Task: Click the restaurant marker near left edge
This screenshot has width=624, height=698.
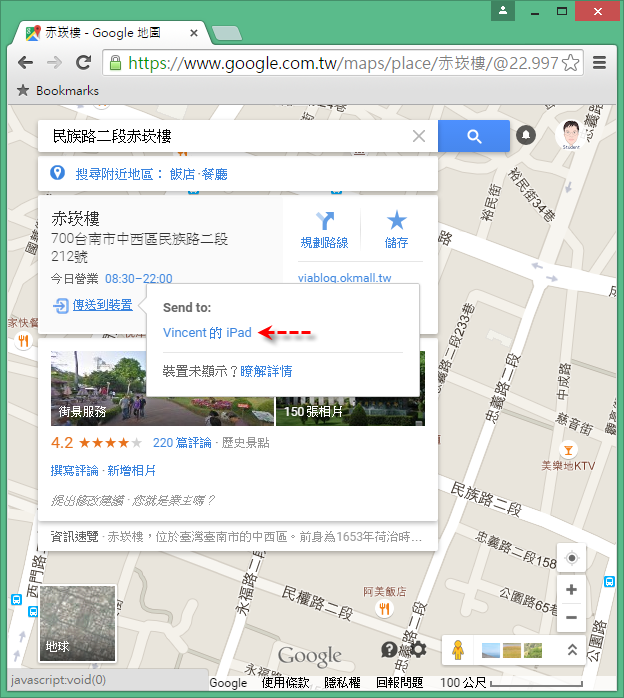Action: (23, 341)
